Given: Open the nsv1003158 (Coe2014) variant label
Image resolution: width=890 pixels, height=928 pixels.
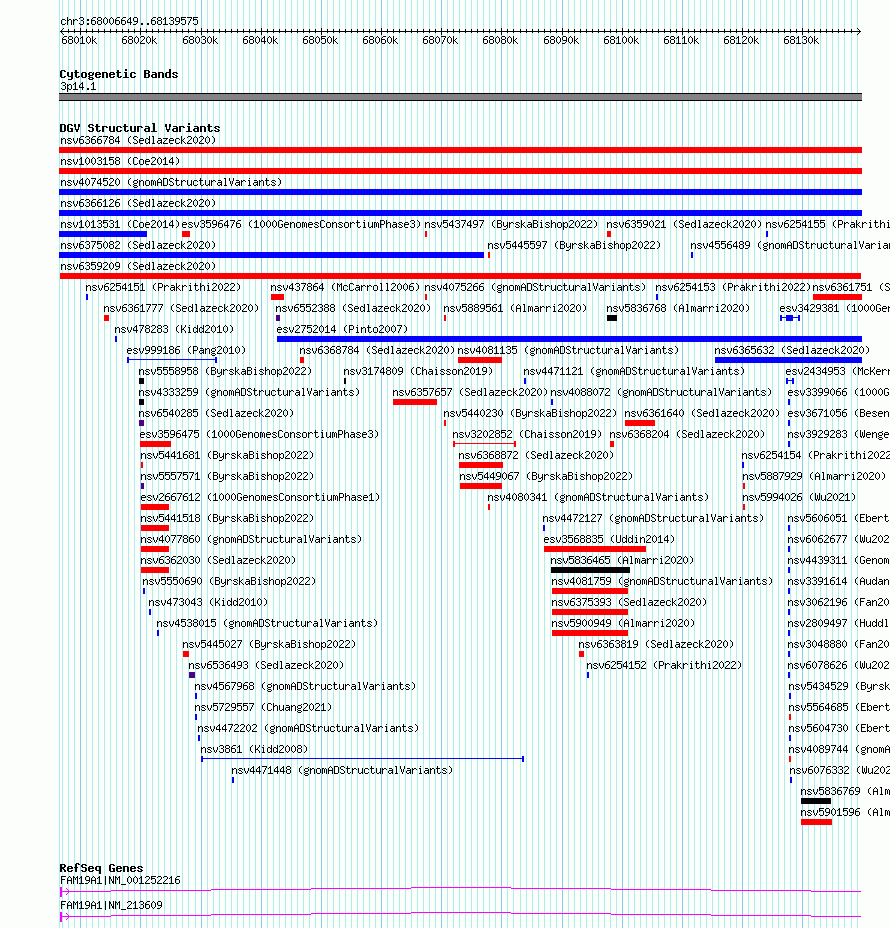Looking at the screenshot, I should click(120, 161).
